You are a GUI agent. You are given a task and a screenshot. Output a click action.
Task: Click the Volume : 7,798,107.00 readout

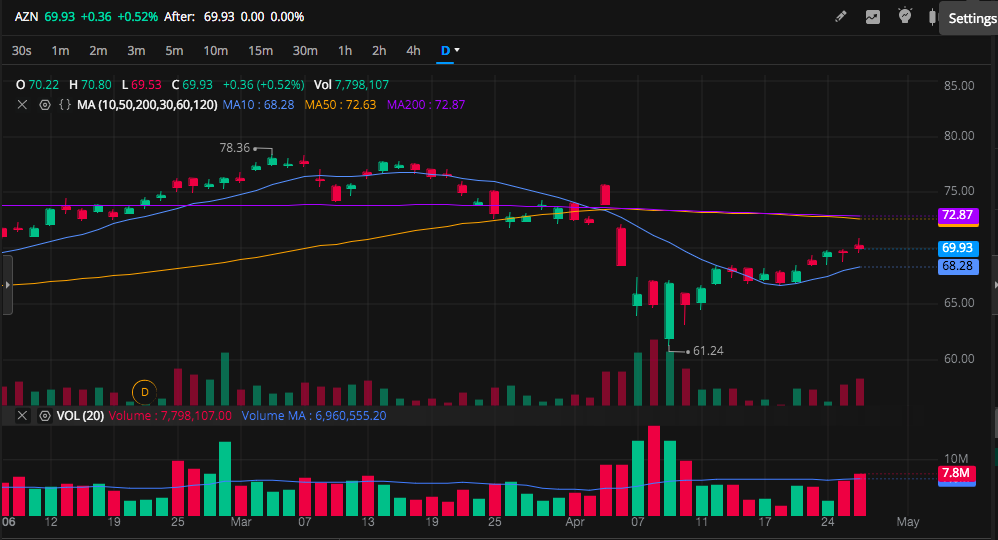170,416
